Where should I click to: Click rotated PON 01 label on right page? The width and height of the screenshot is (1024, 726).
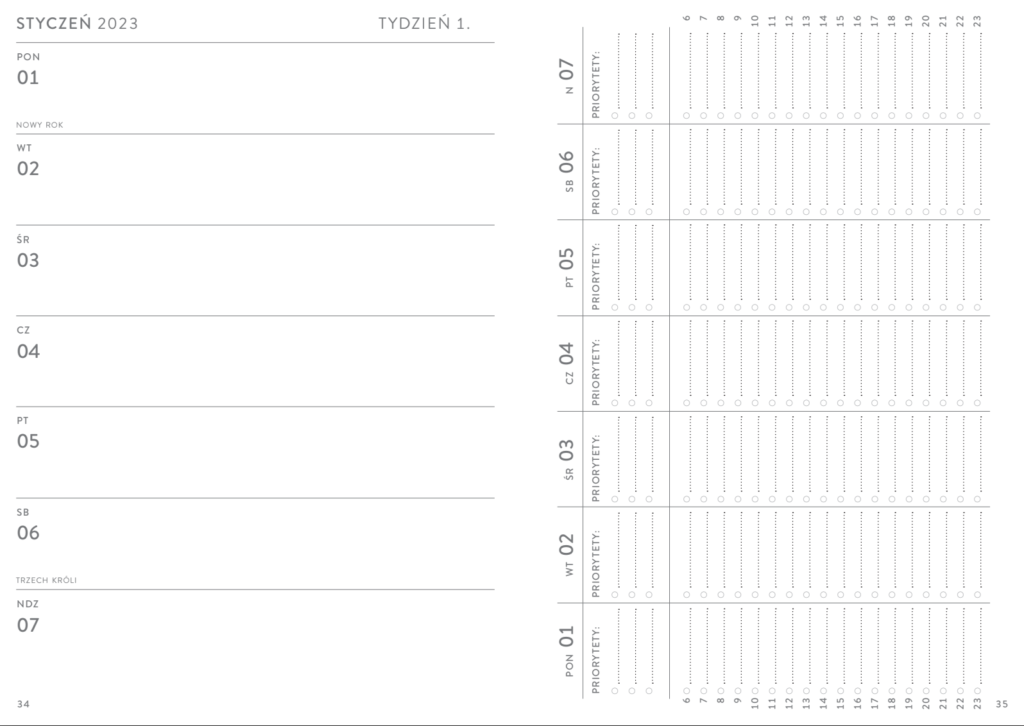click(567, 652)
